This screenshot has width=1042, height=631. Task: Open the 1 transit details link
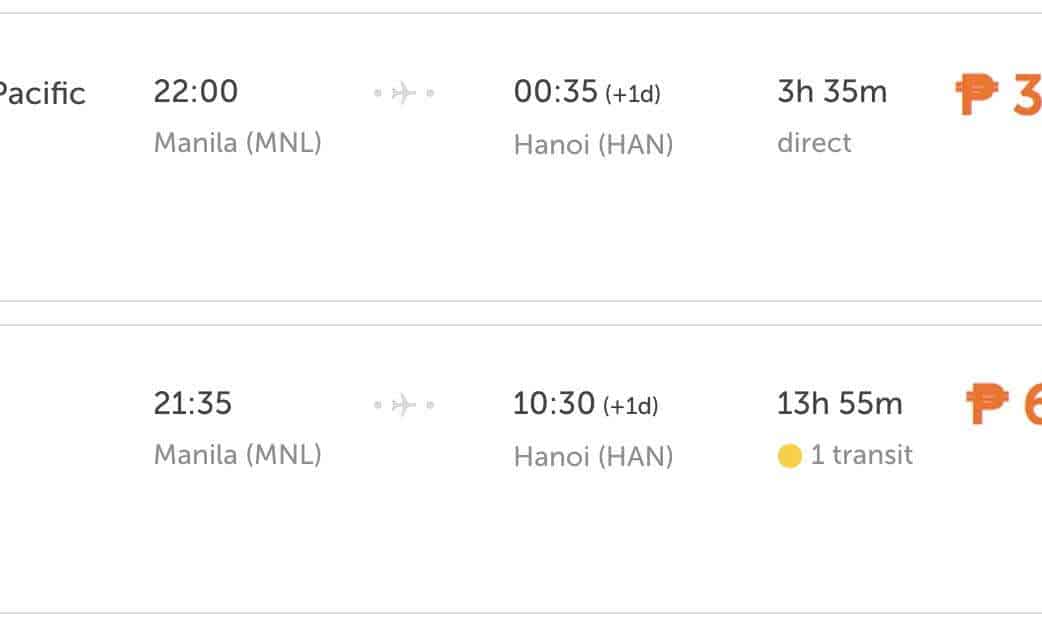pos(861,456)
